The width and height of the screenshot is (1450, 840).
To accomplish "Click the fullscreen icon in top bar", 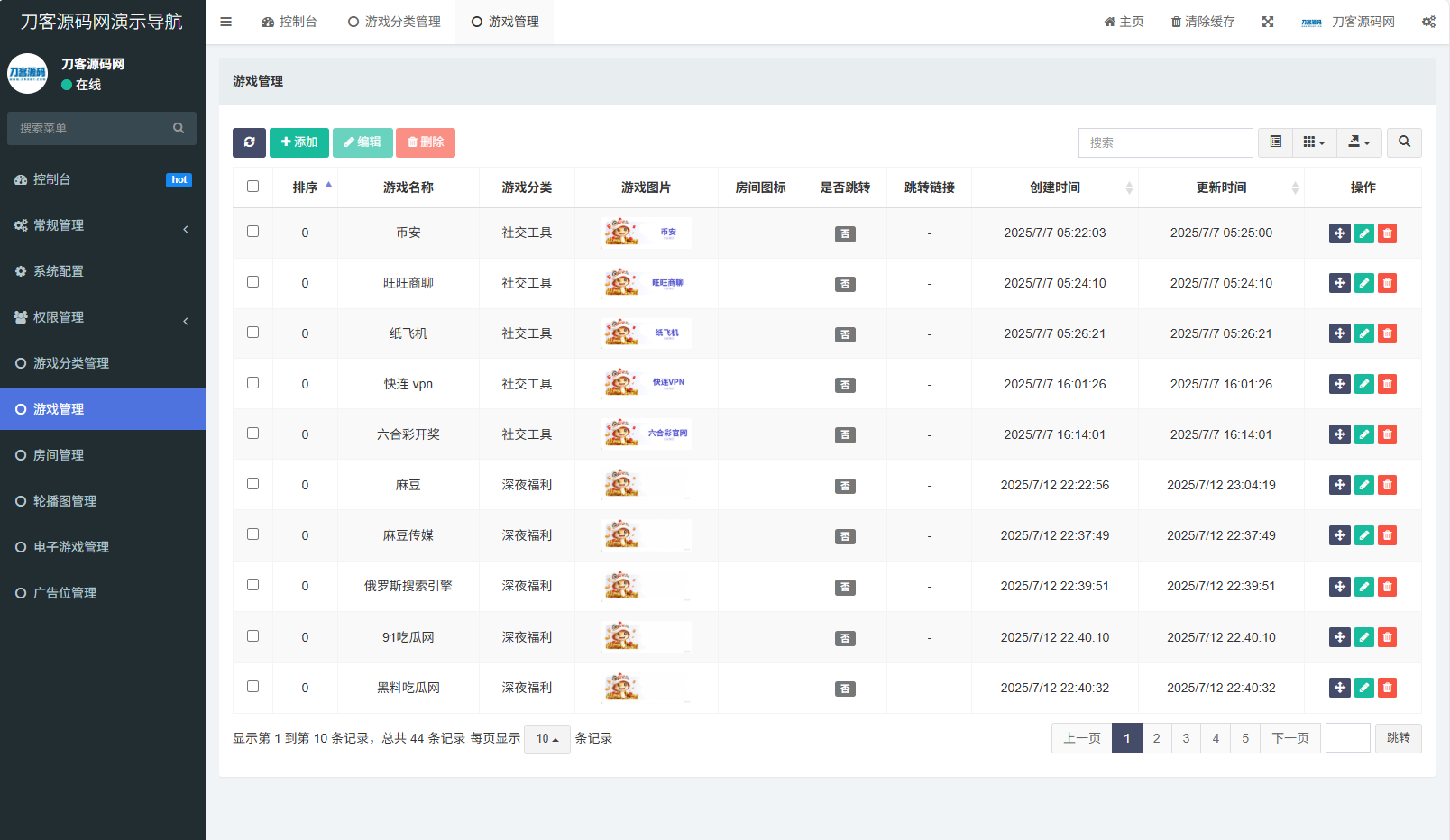I will click(1267, 21).
